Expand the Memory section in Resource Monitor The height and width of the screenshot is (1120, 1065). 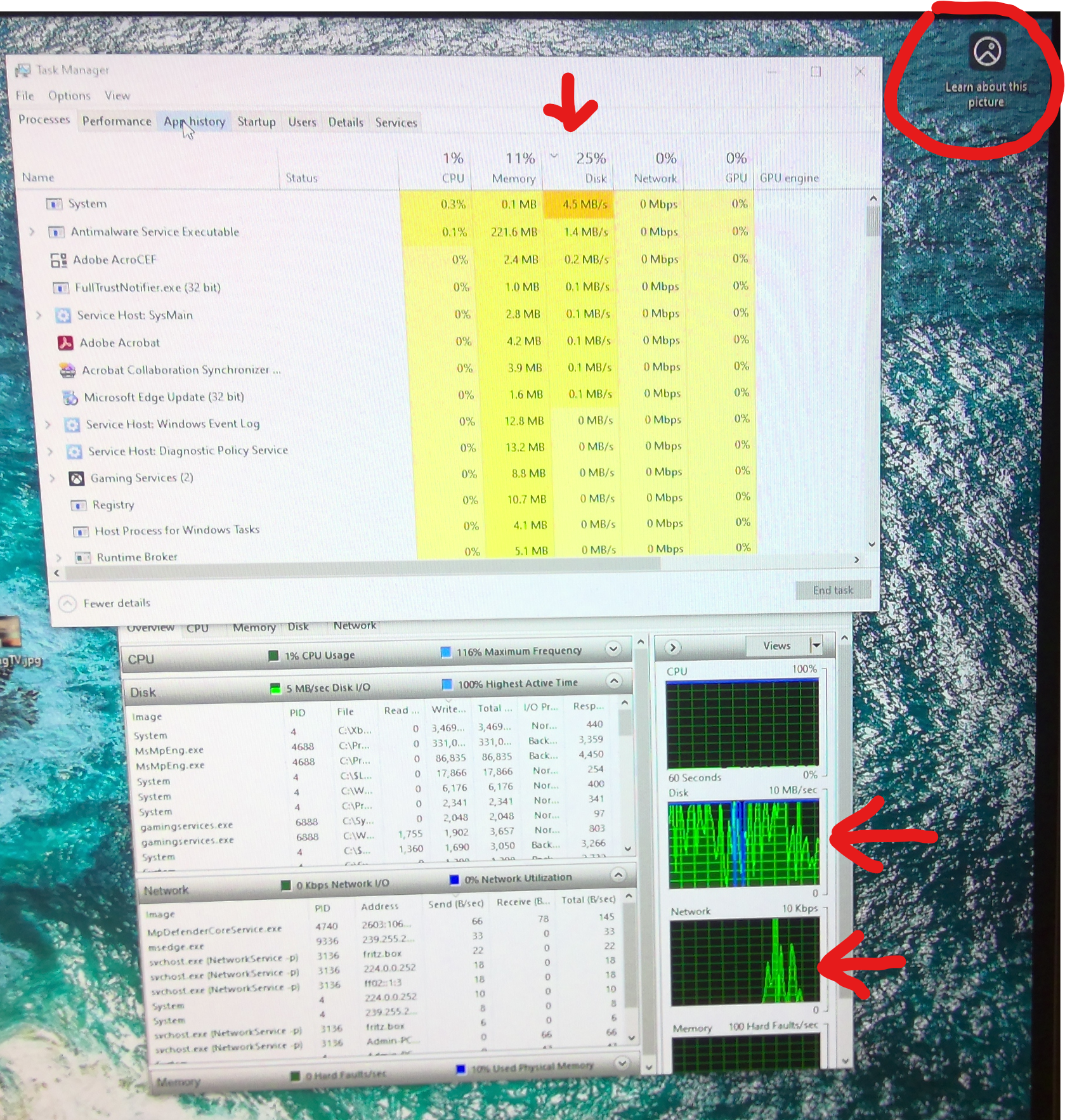[x=622, y=1062]
